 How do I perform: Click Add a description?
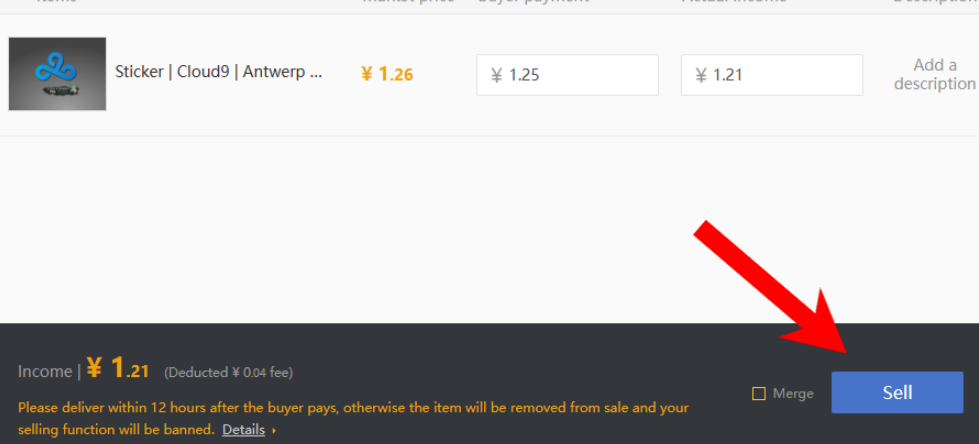point(935,74)
